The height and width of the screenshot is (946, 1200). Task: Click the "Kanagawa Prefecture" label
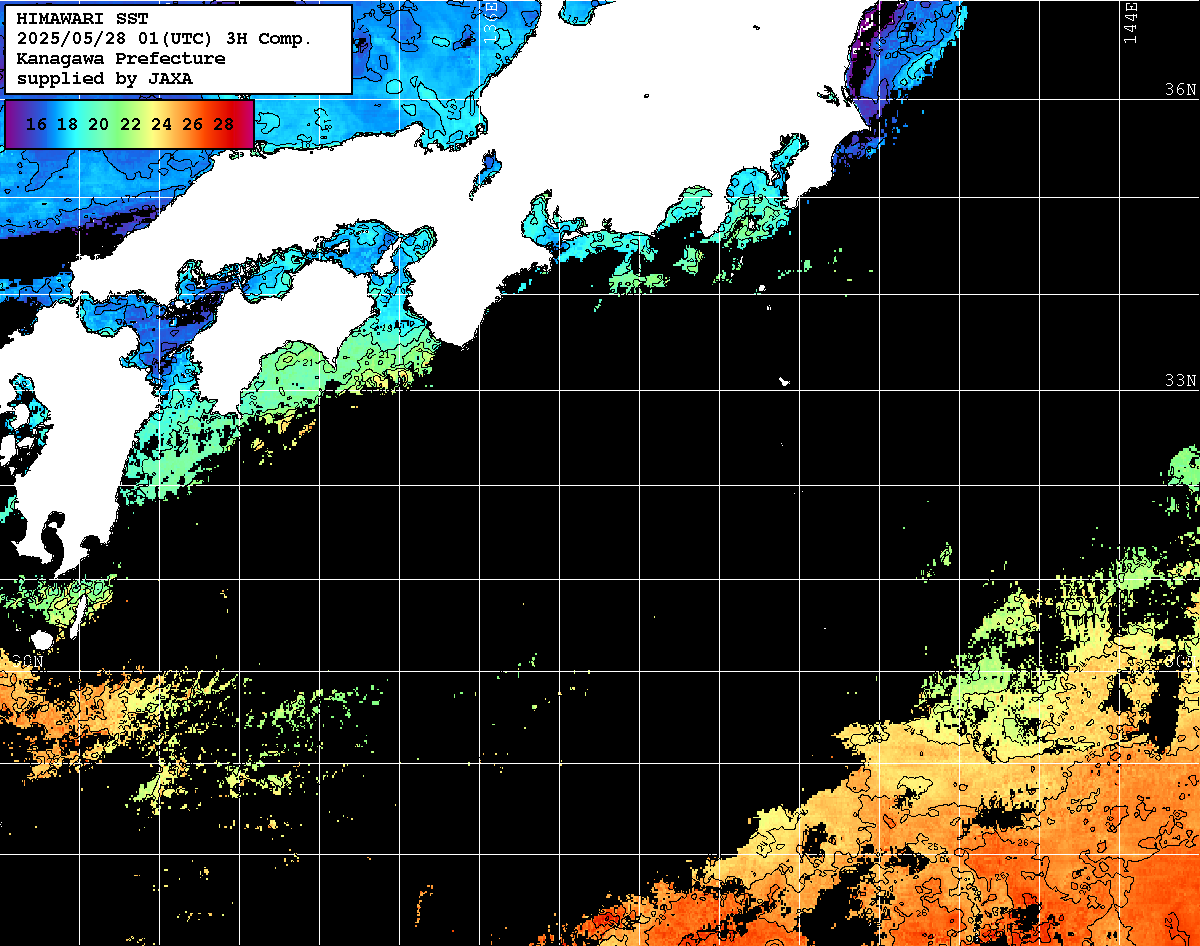[121, 59]
